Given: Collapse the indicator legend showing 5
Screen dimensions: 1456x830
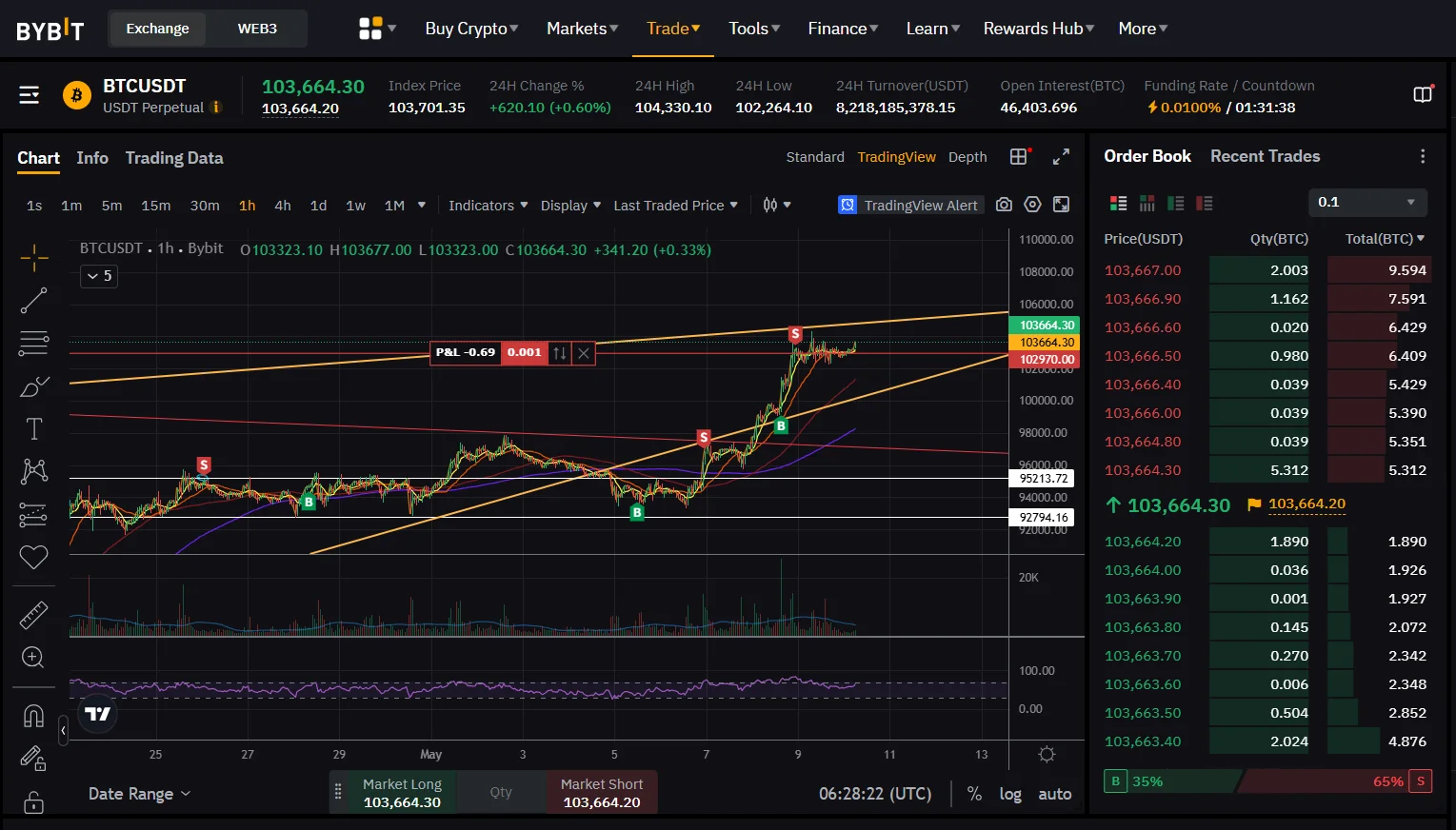Looking at the screenshot, I should tap(99, 276).
